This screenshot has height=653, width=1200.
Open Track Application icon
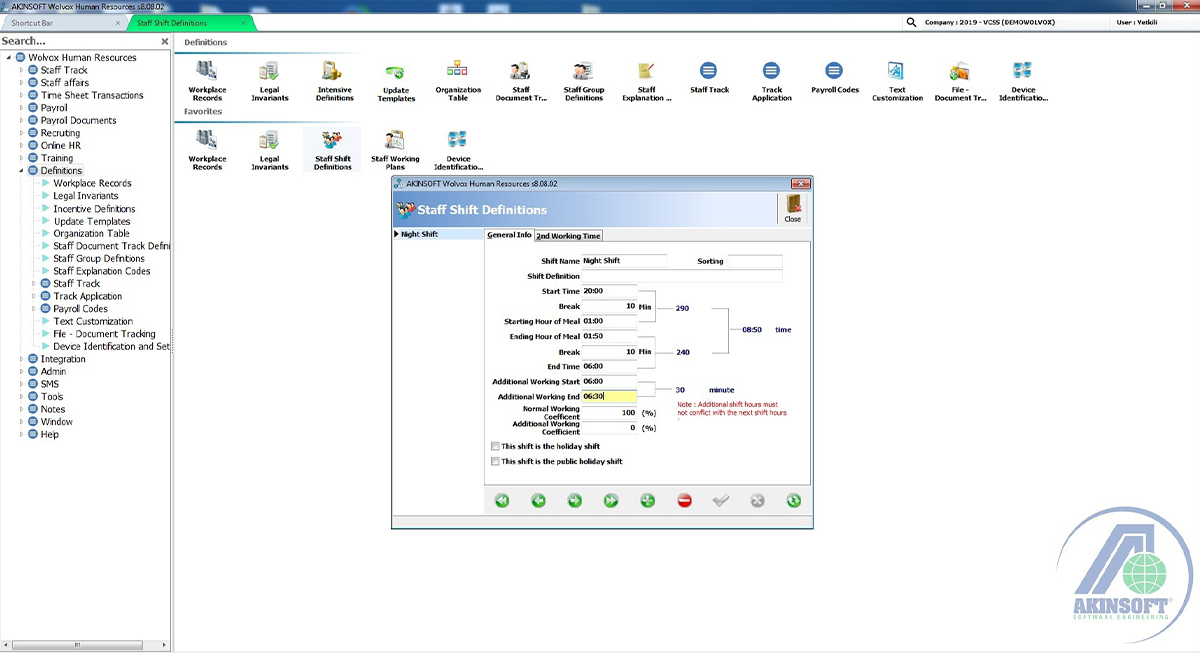coord(771,80)
